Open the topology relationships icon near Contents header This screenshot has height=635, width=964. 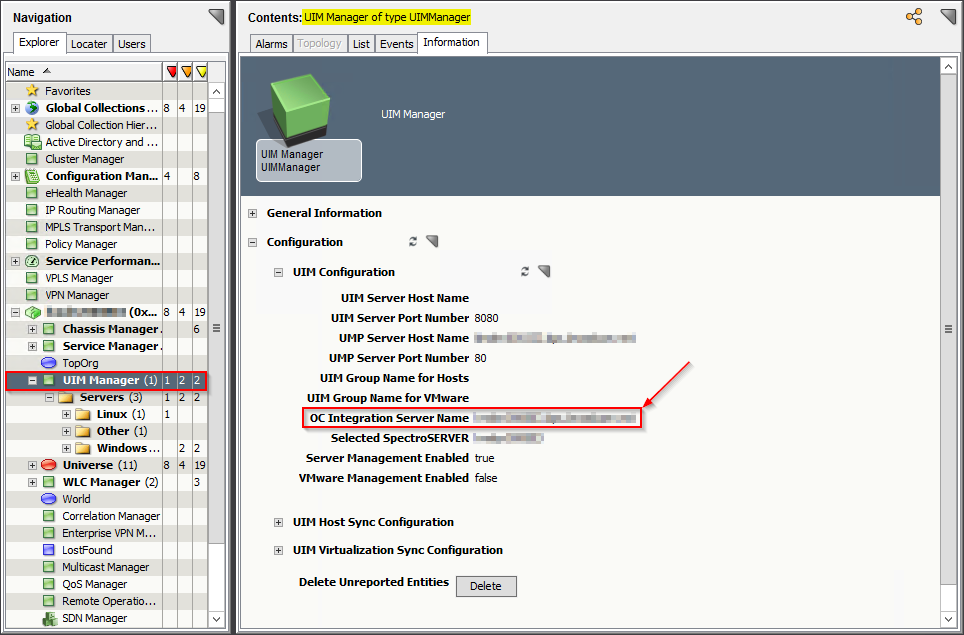[x=913, y=16]
